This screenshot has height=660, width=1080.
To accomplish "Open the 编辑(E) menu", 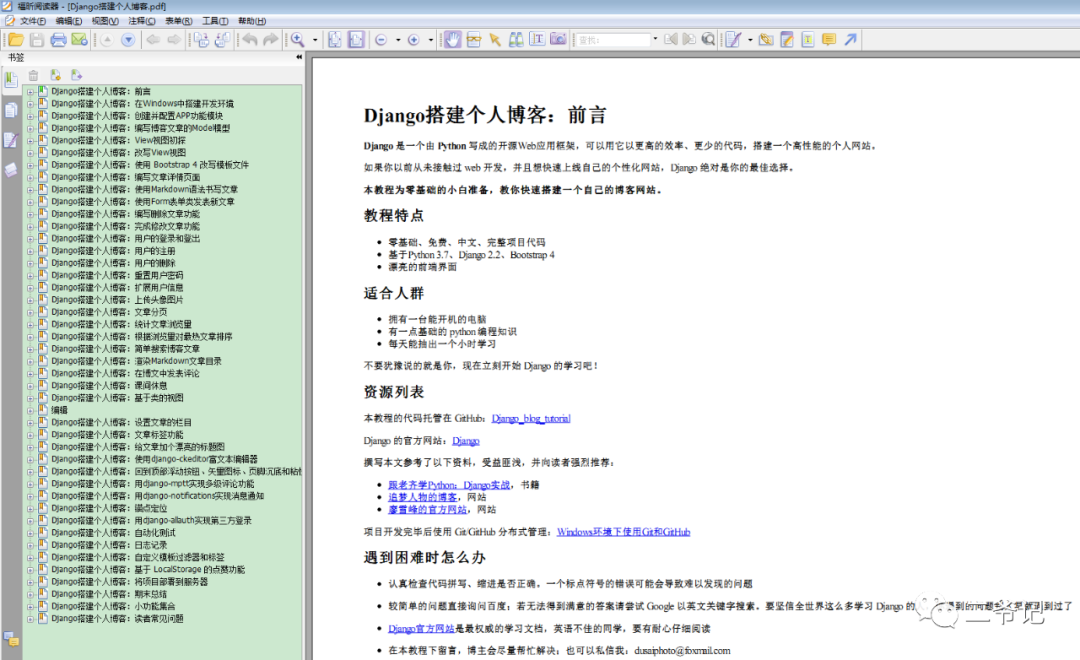I will (68, 21).
